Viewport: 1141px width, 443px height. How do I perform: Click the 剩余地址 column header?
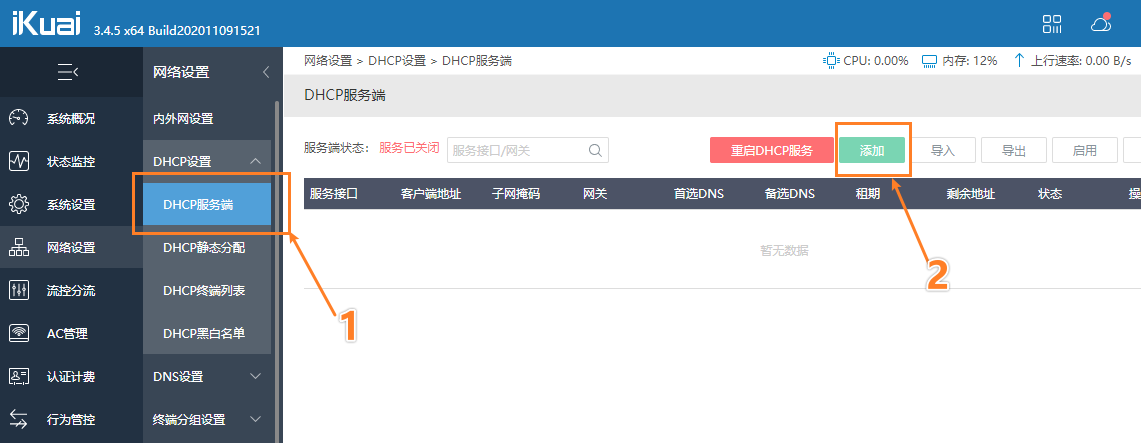(x=971, y=193)
